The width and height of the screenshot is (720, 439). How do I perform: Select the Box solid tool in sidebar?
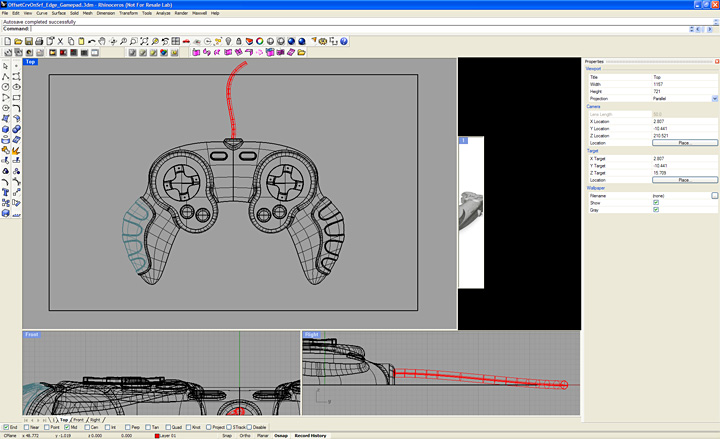click(x=6, y=129)
